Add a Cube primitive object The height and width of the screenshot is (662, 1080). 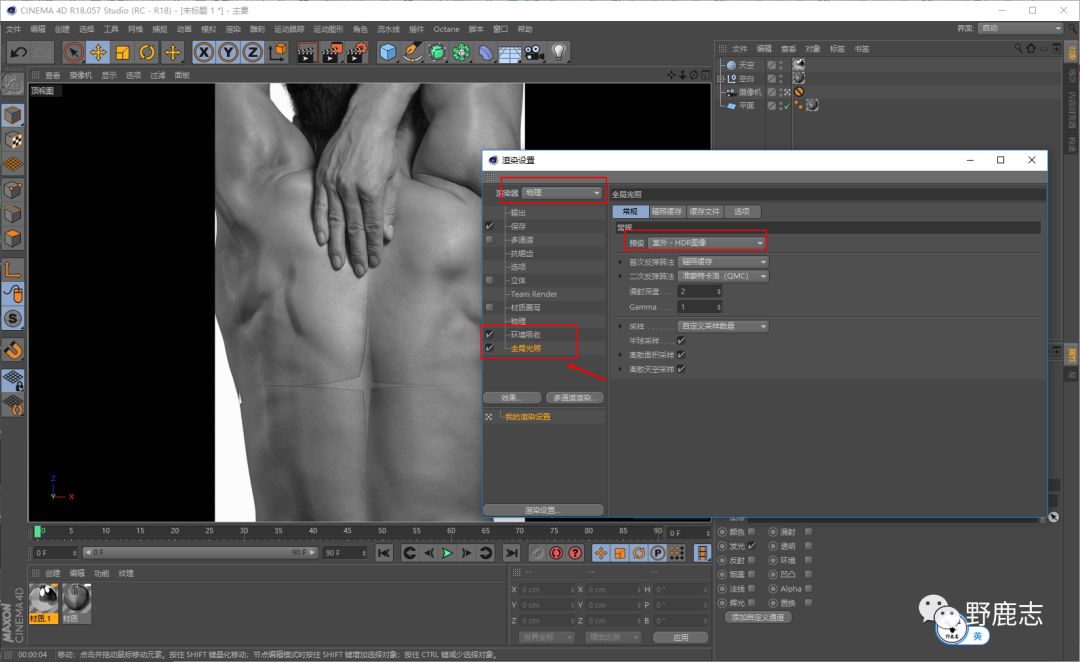(x=388, y=52)
